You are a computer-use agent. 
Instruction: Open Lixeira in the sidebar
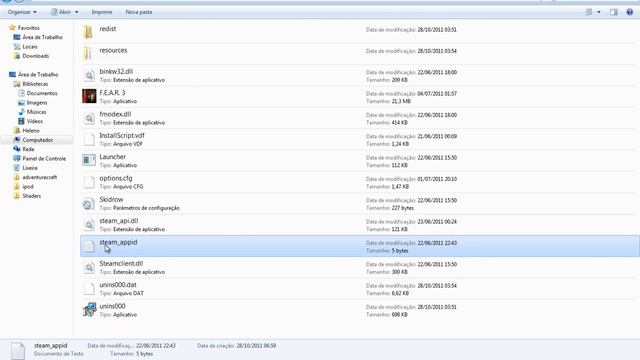pos(25,168)
